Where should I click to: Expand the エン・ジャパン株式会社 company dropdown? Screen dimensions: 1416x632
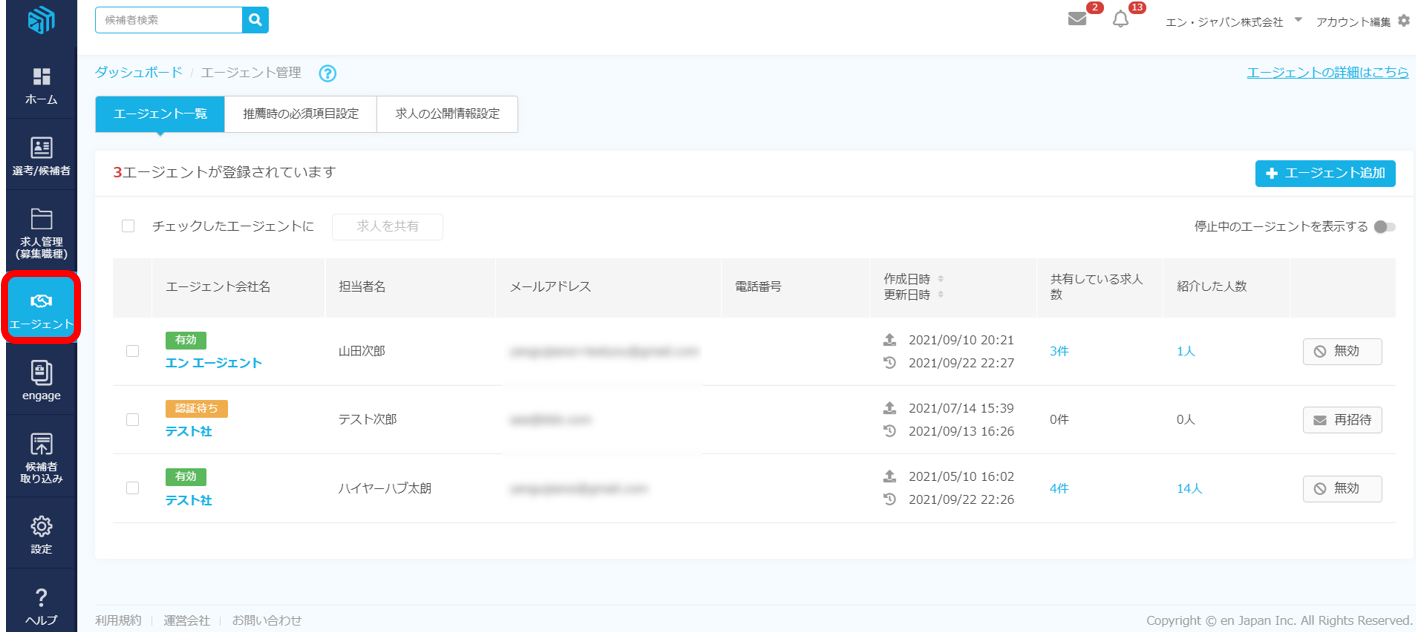1298,20
